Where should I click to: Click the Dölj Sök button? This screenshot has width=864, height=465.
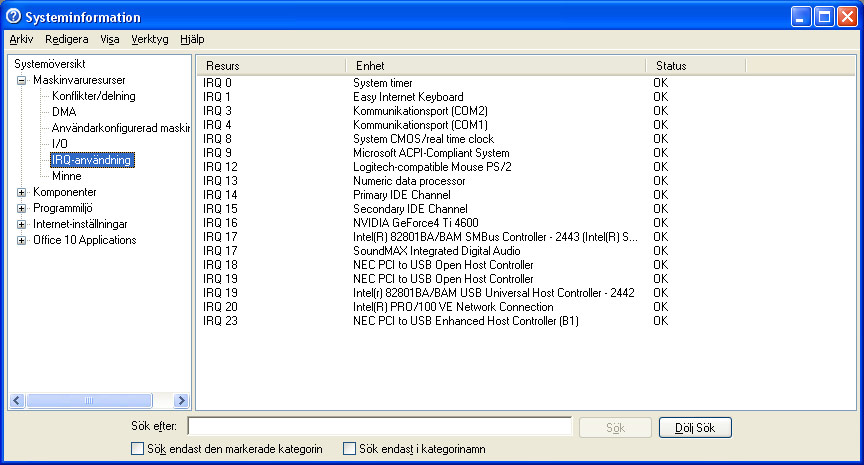[x=695, y=428]
